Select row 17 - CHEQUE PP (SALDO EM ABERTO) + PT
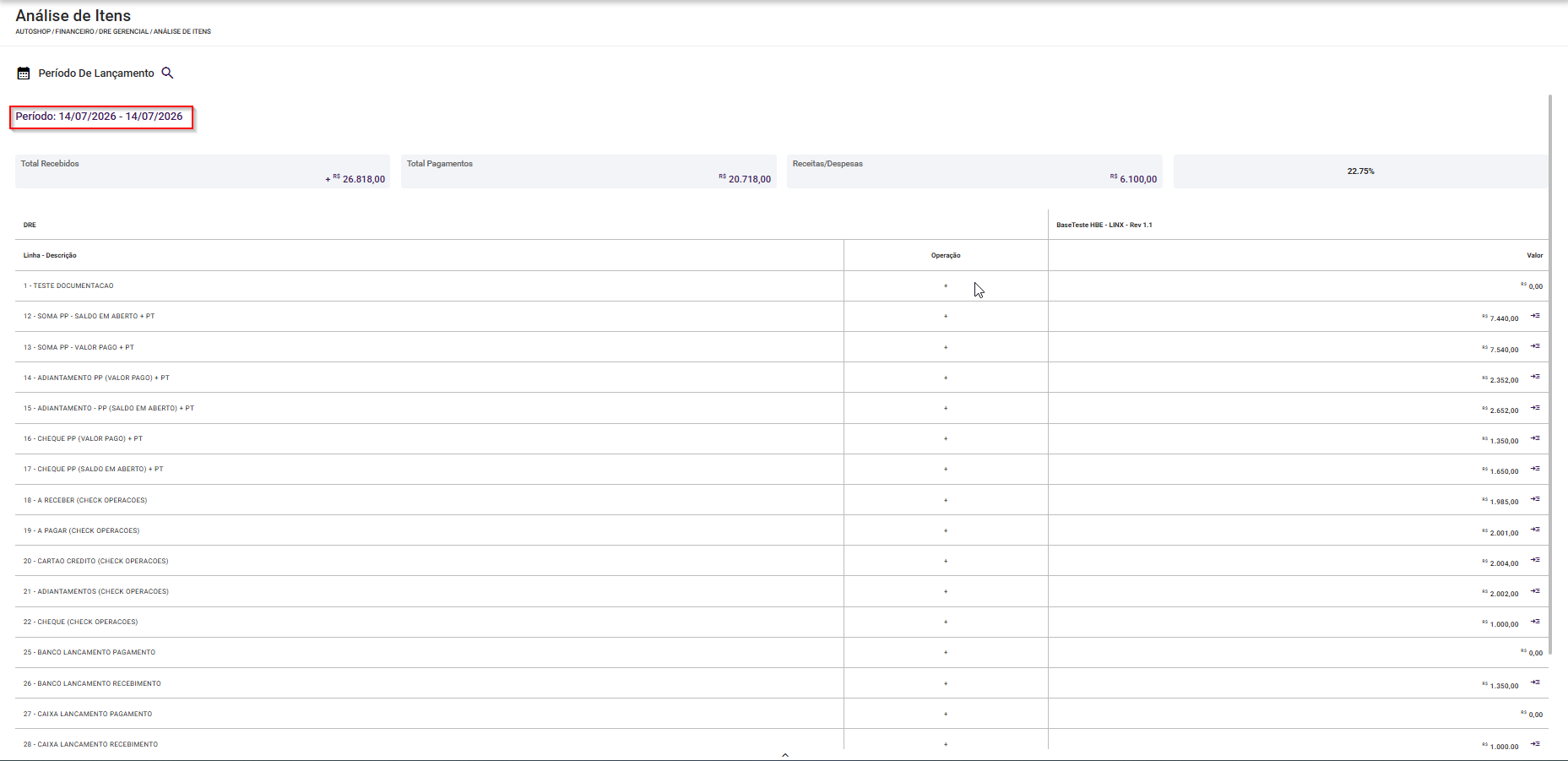 [x=782, y=469]
